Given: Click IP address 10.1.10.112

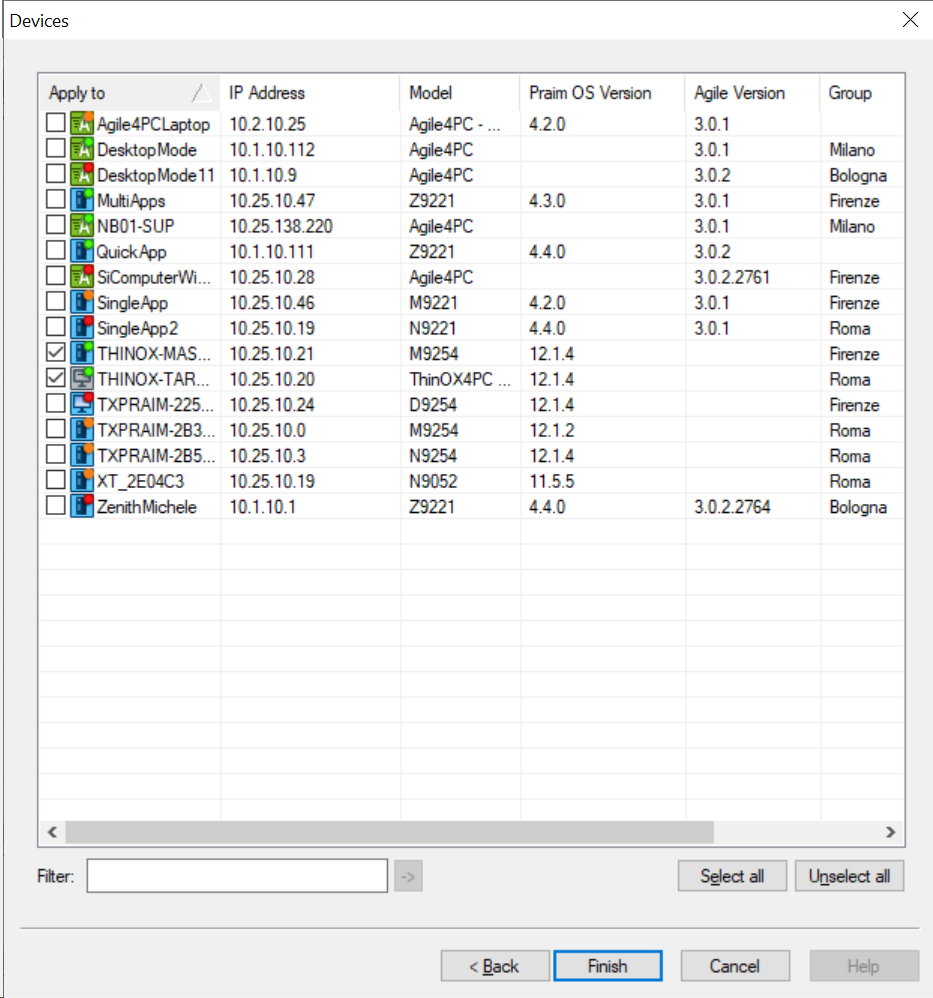Looking at the screenshot, I should point(272,150).
